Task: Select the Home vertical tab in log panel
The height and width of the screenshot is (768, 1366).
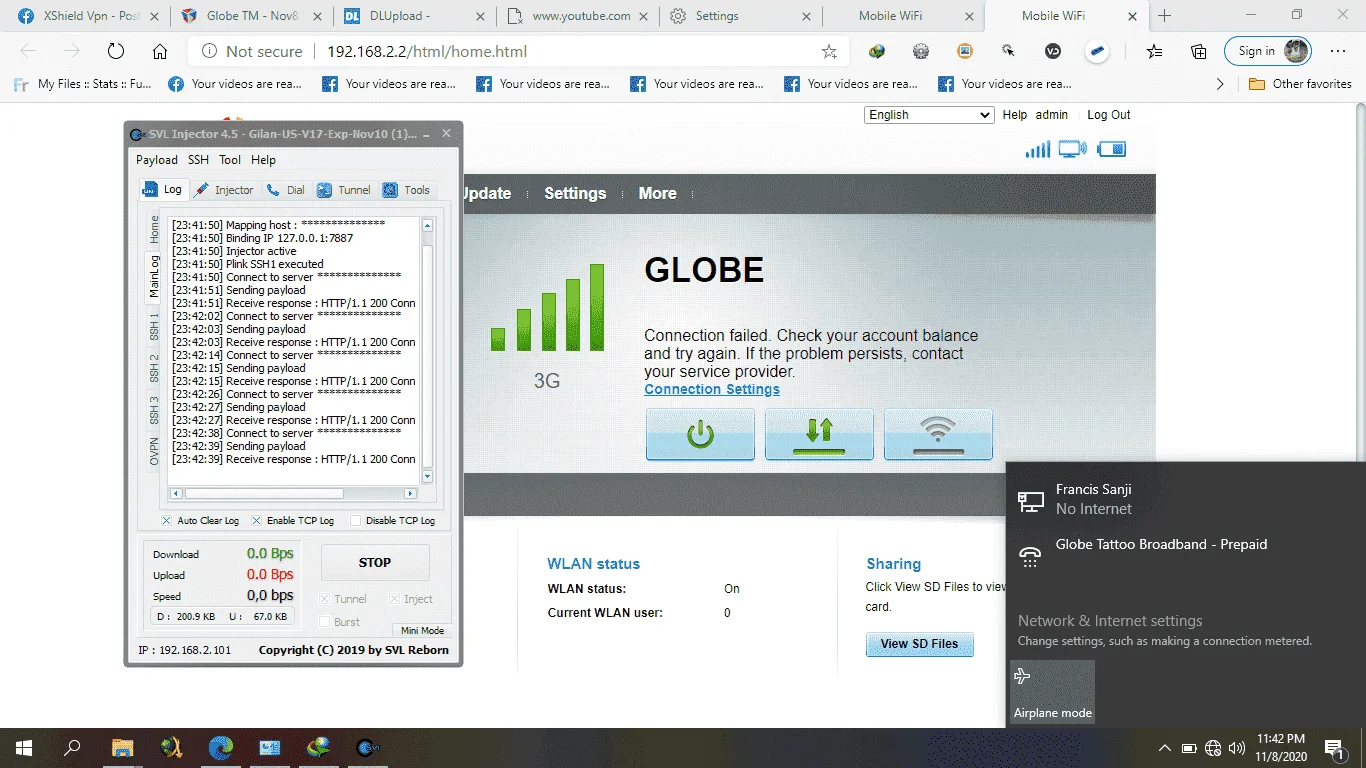Action: (x=154, y=229)
